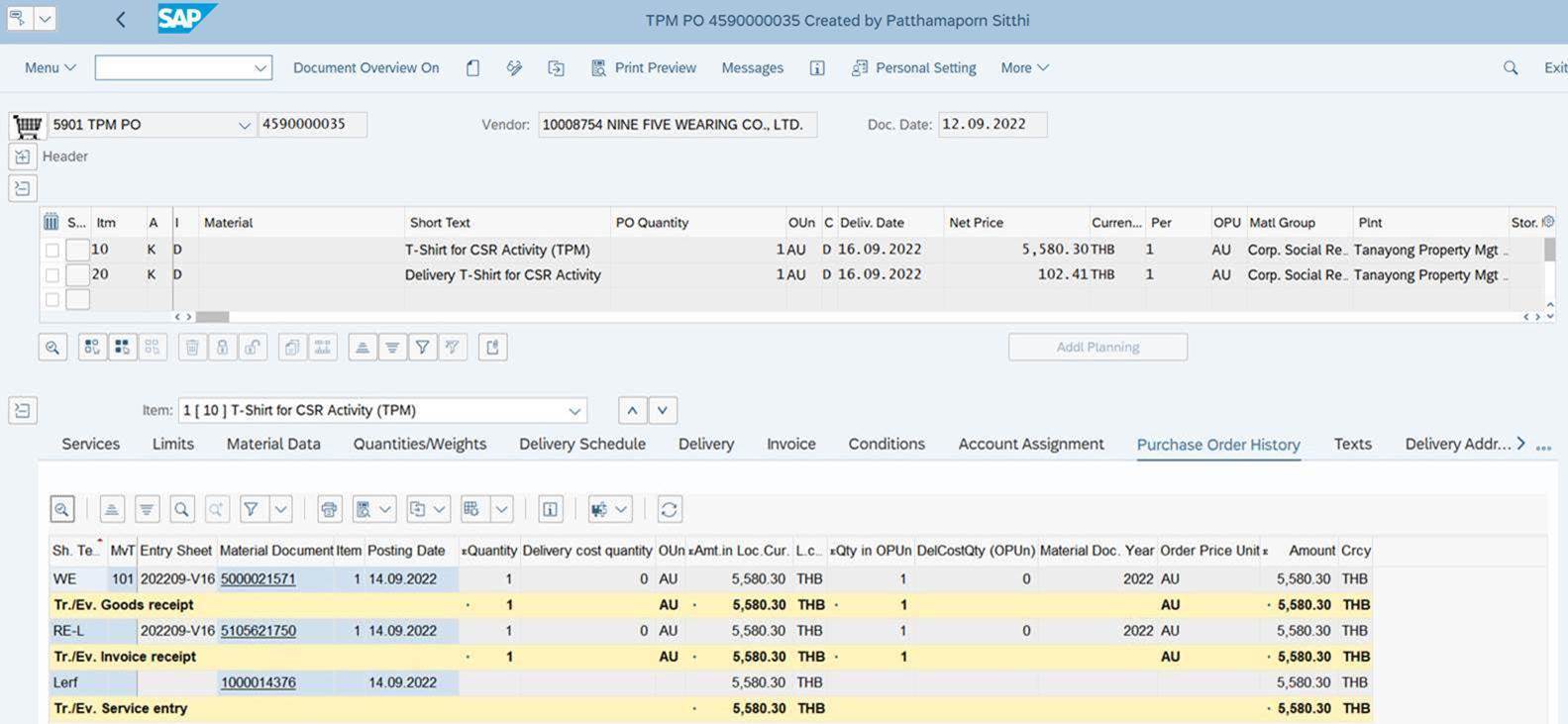
Task: Open the 5901 TPM PO type dropdown
Action: 244,125
